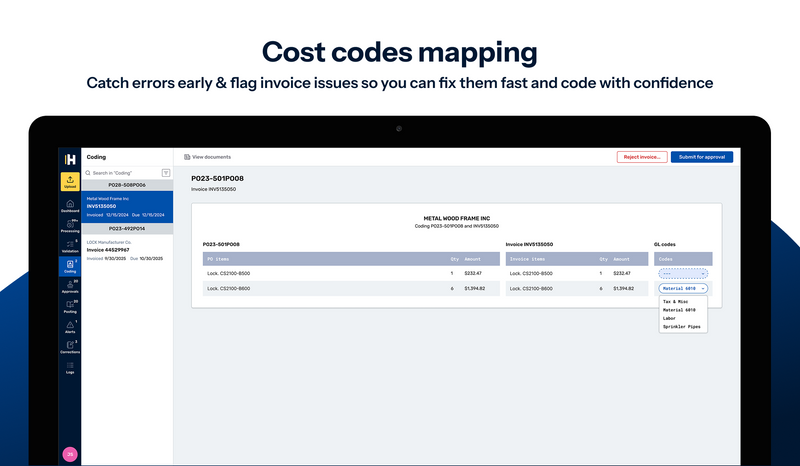The width and height of the screenshot is (800, 466).
Task: Open the Validation section
Action: [70, 247]
